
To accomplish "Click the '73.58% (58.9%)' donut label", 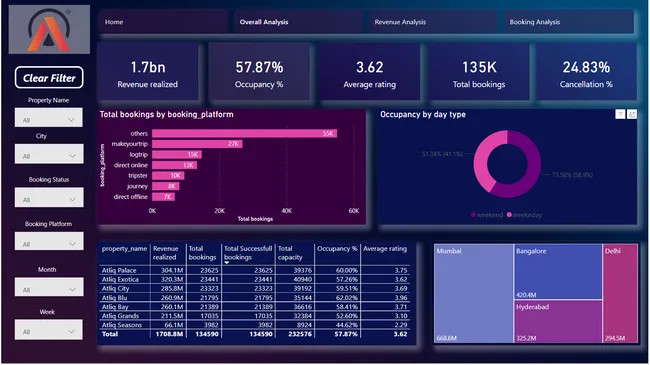I will pyautogui.click(x=572, y=175).
